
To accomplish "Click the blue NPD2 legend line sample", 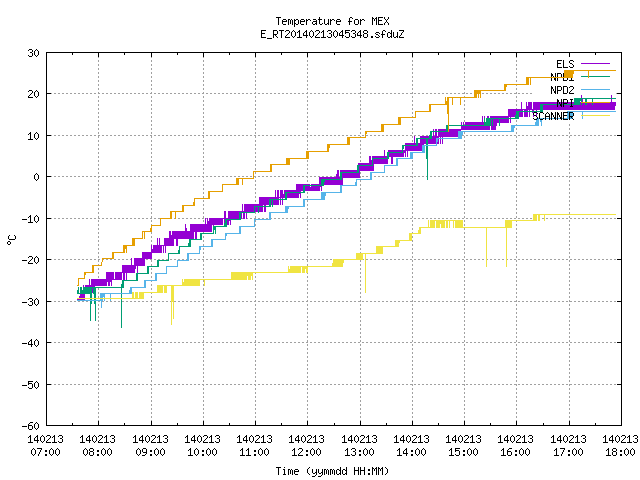I will click(x=596, y=89).
